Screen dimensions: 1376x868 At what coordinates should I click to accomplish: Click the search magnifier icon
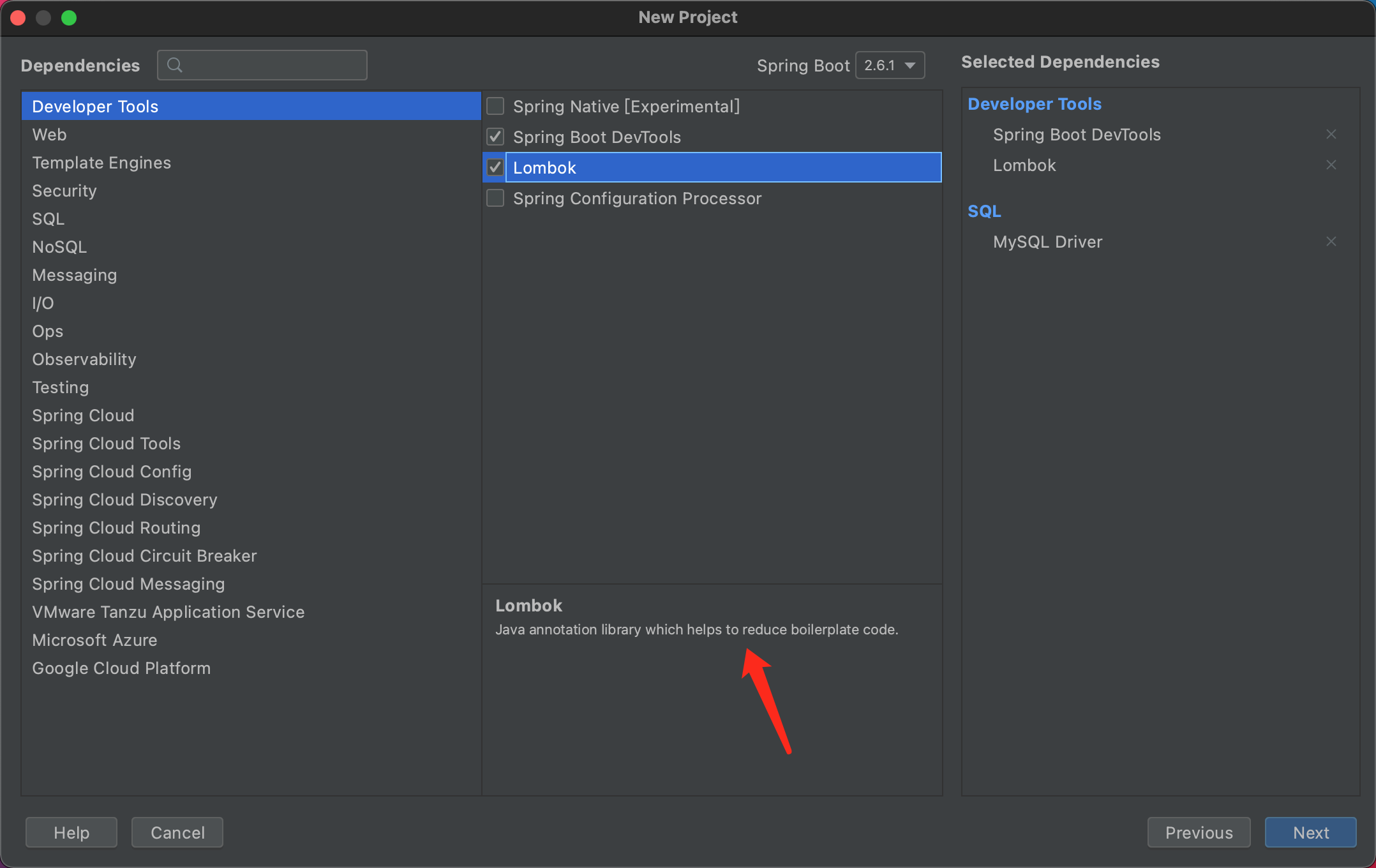coord(174,65)
